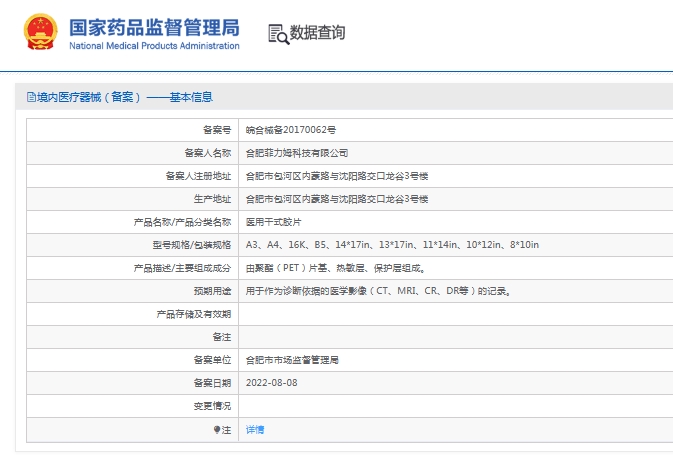The image size is (673, 455).
Task: Select value 合肥市市场监督管理局
Action: coord(292,360)
